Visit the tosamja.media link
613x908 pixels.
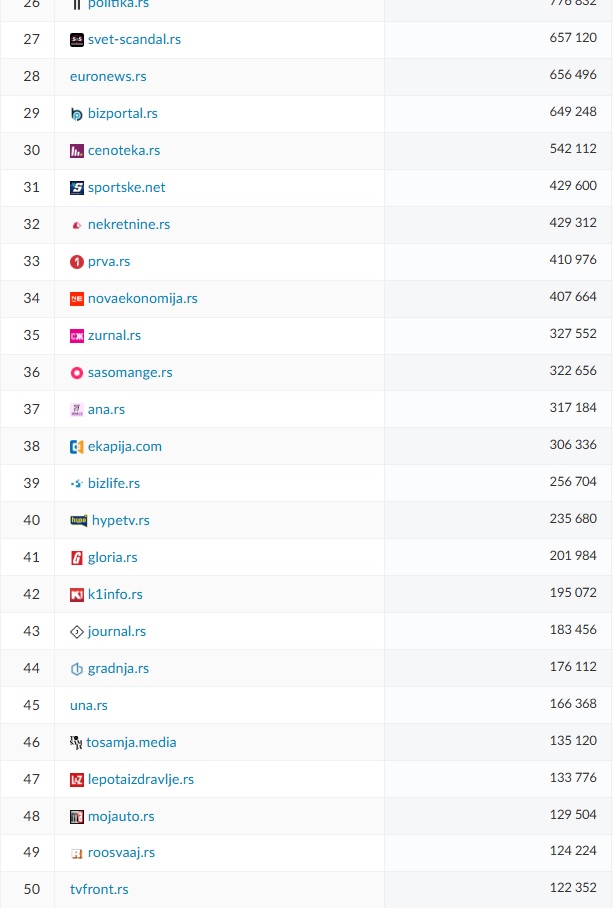point(131,743)
